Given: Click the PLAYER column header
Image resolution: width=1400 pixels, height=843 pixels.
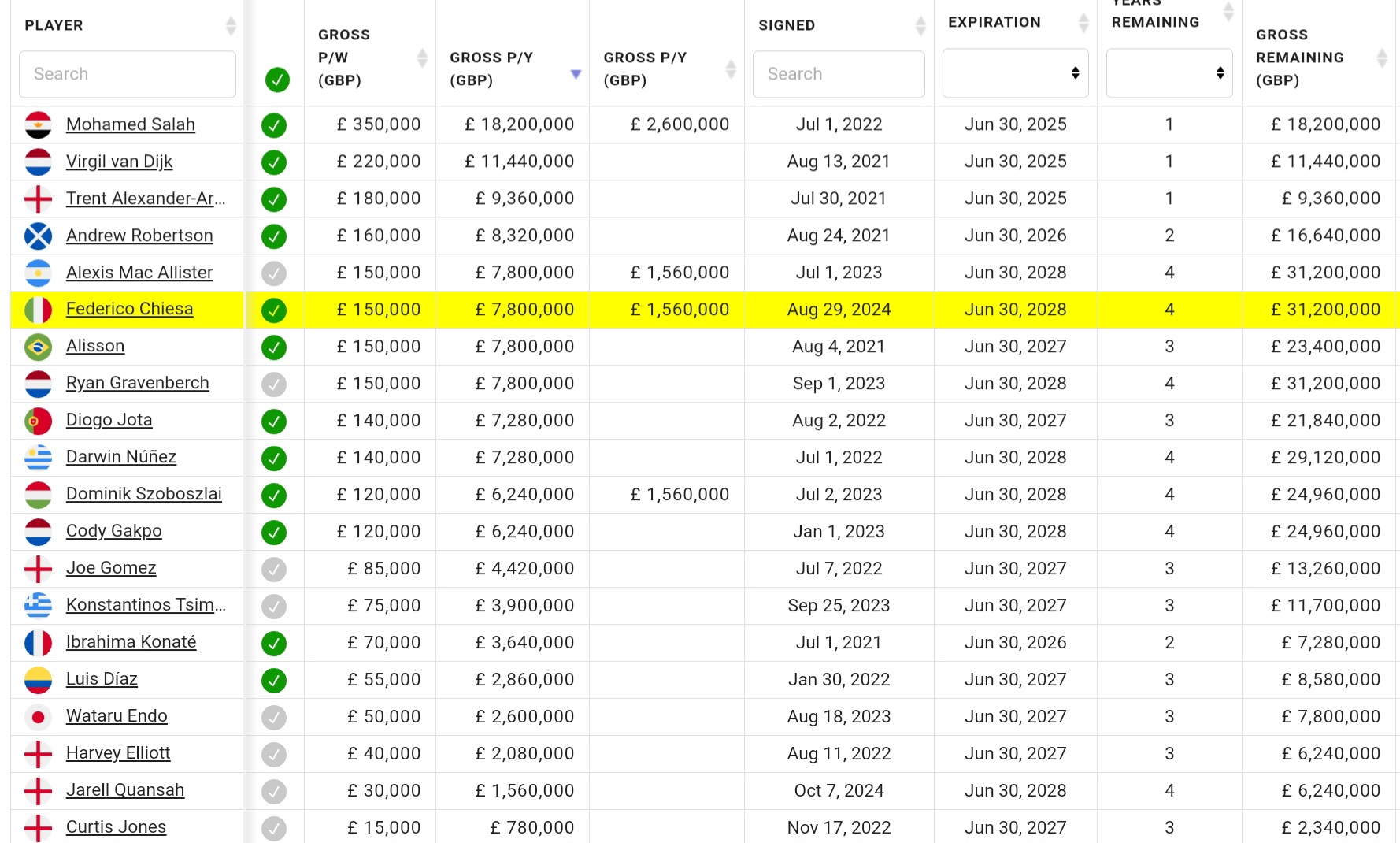Looking at the screenshot, I should 54,25.
